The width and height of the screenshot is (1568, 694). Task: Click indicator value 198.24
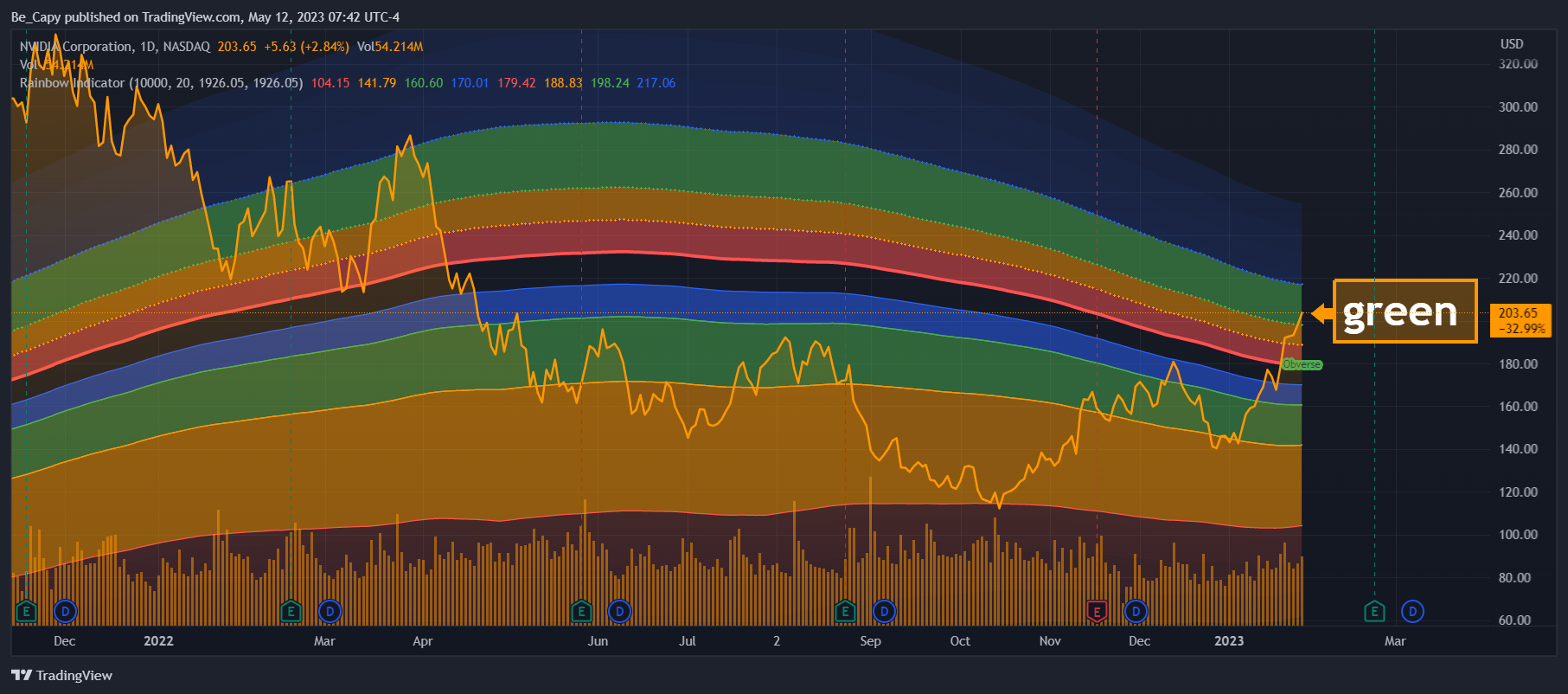click(610, 83)
